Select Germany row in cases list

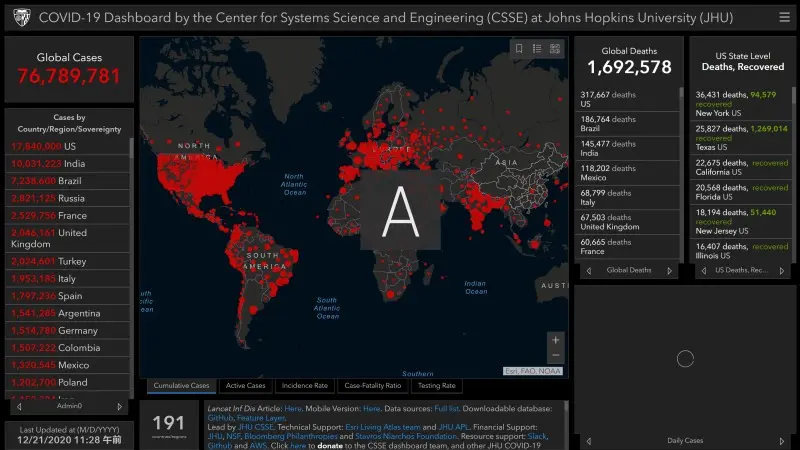pyautogui.click(x=67, y=331)
